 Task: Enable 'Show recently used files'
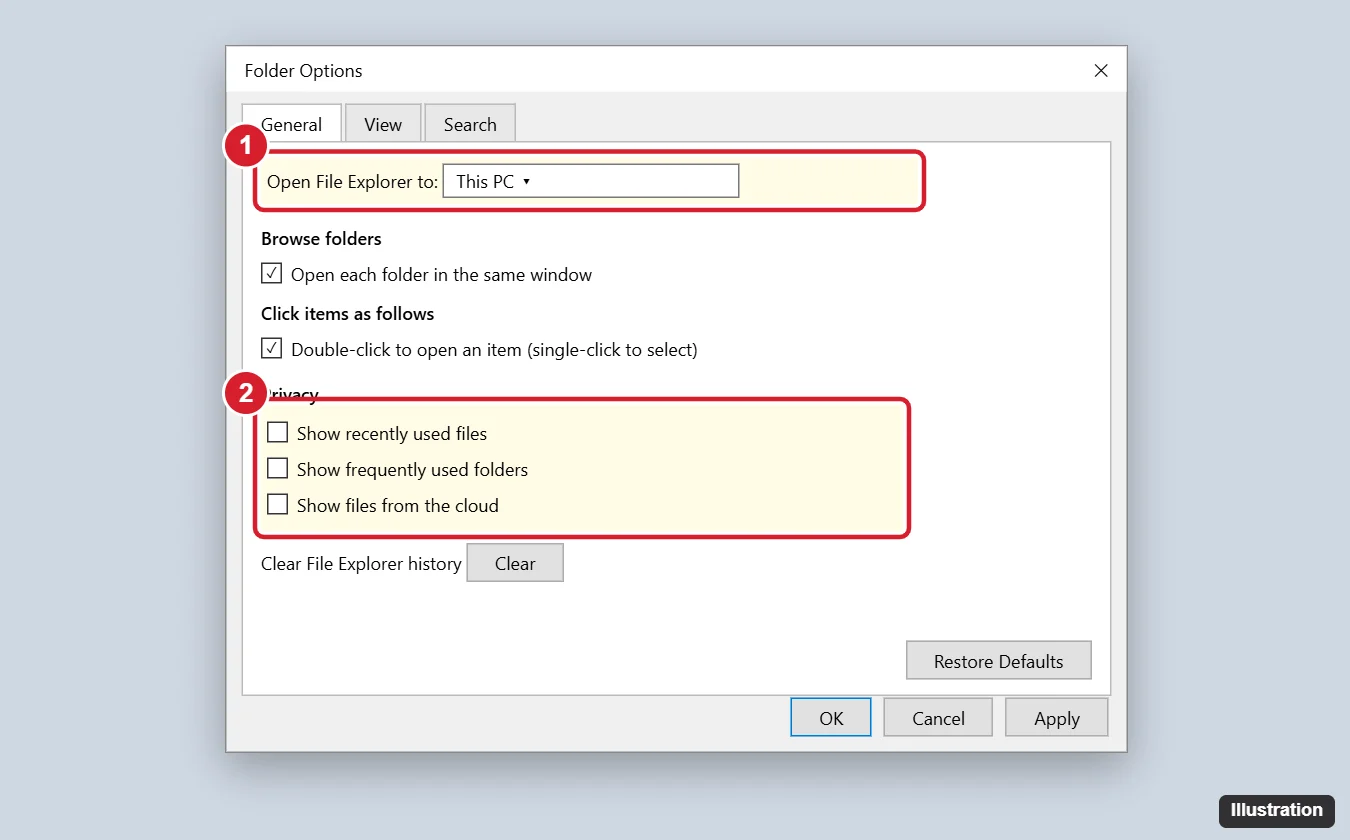point(278,433)
